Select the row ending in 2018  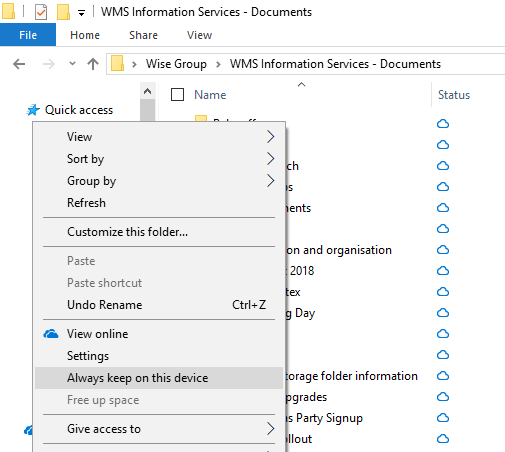(x=300, y=271)
